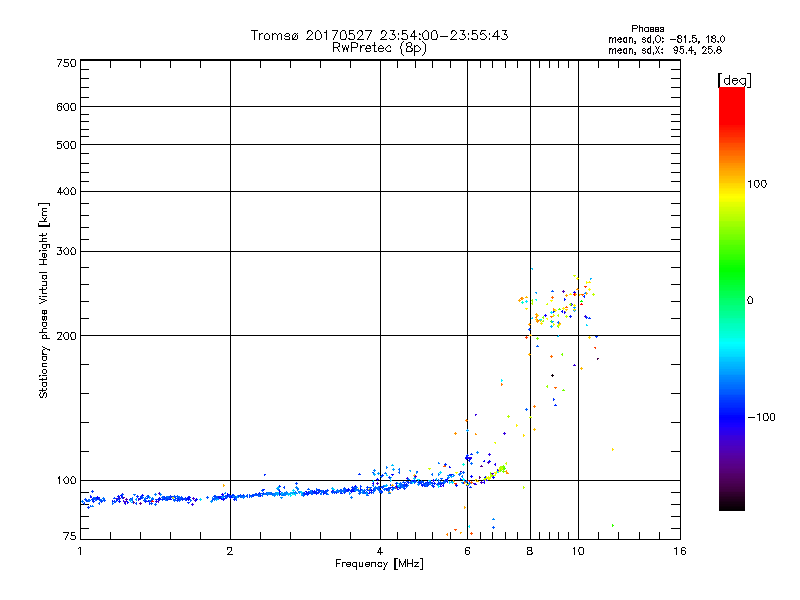Click the colorbar label '100'
The image size is (800, 600).
pos(757,184)
